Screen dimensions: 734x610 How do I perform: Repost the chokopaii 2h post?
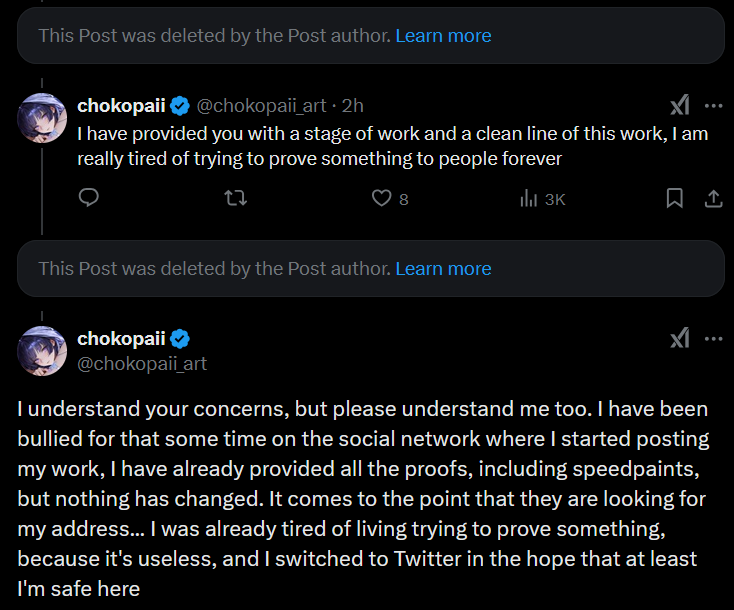pos(236,199)
